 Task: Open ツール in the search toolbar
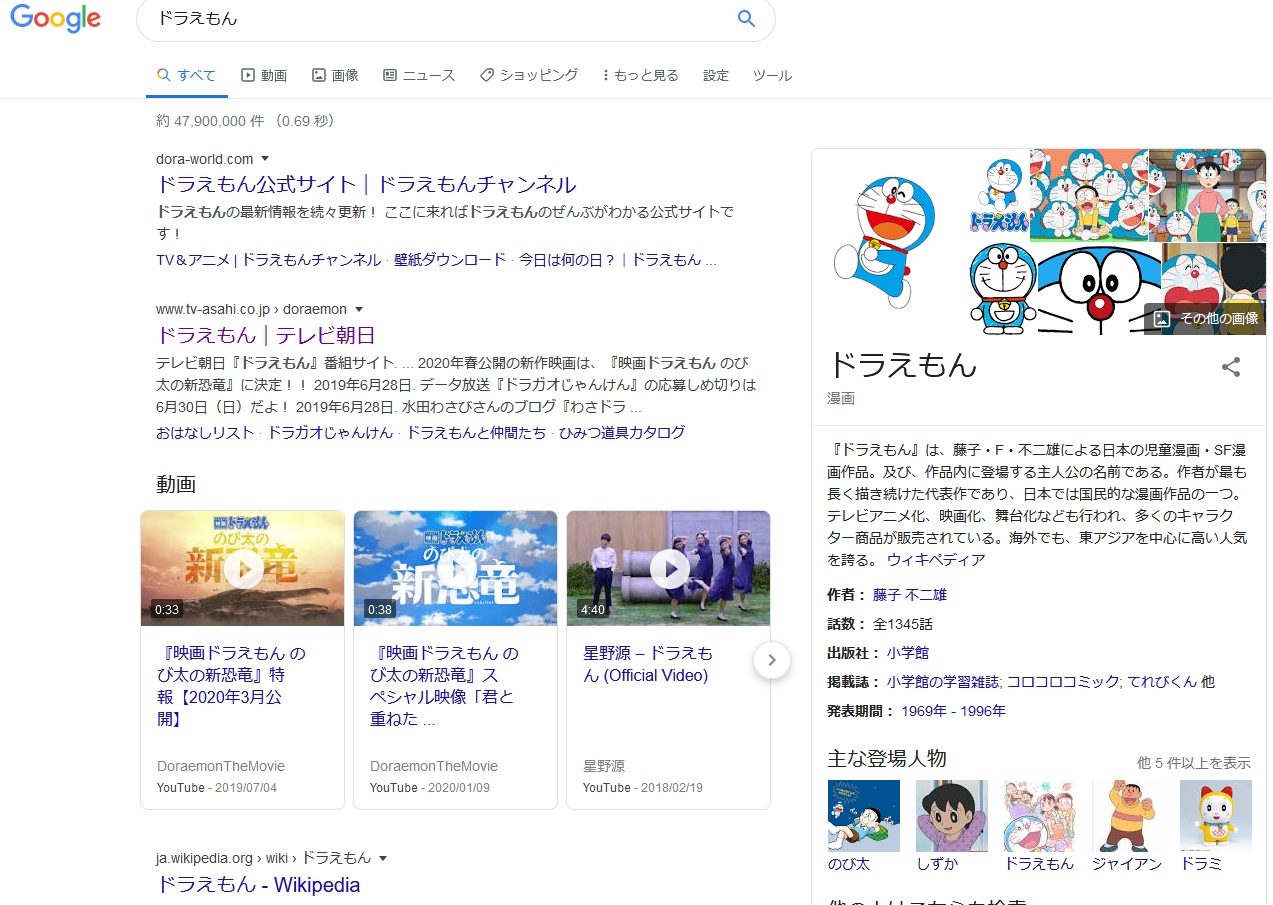(772, 75)
